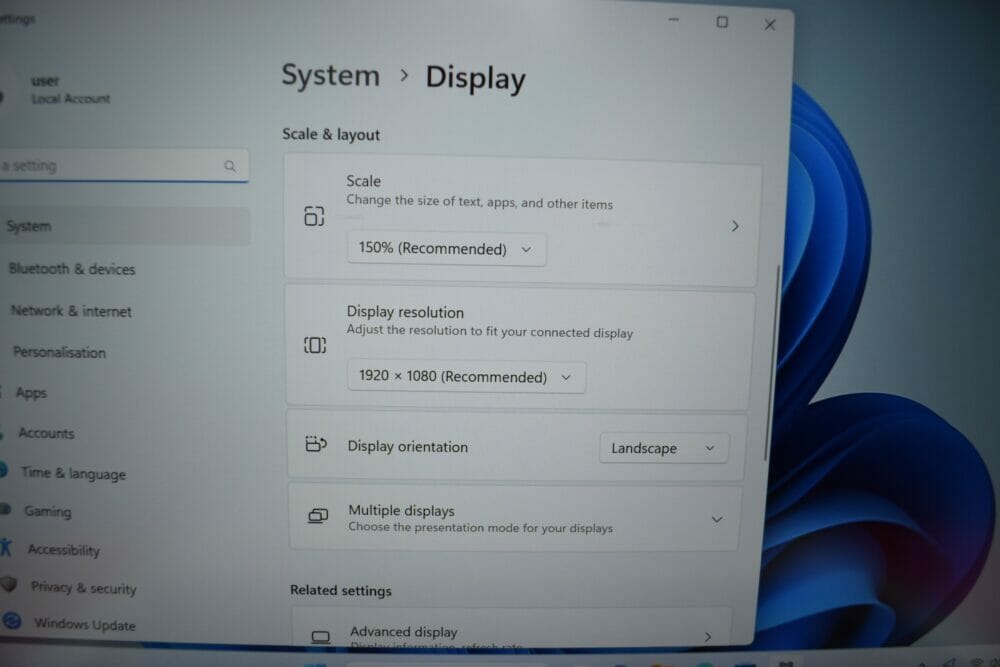Maximize the Settings window

[722, 22]
